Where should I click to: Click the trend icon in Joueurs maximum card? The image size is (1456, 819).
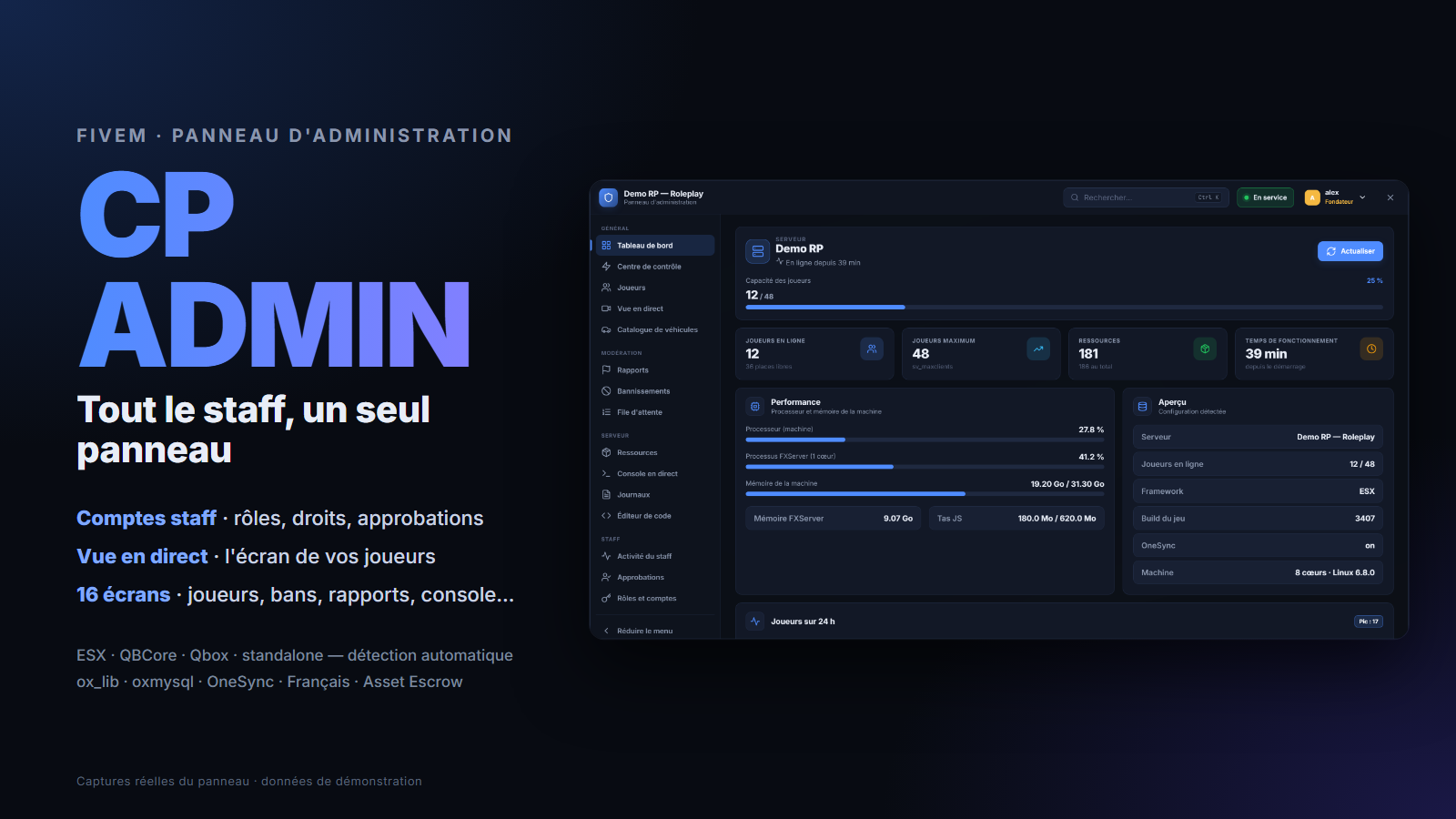point(1038,349)
